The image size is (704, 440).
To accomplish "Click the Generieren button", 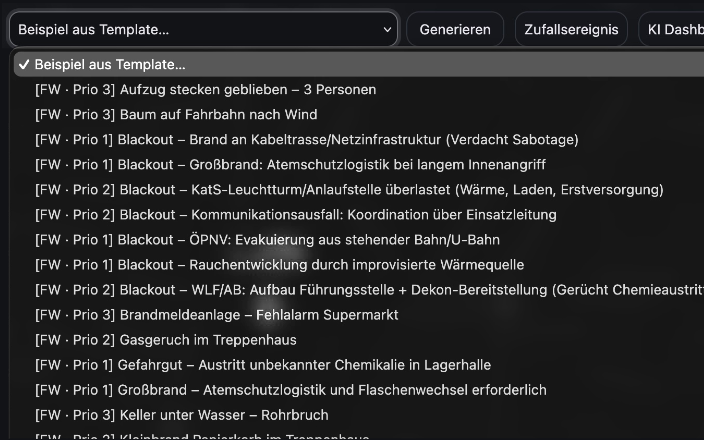I will click(455, 30).
